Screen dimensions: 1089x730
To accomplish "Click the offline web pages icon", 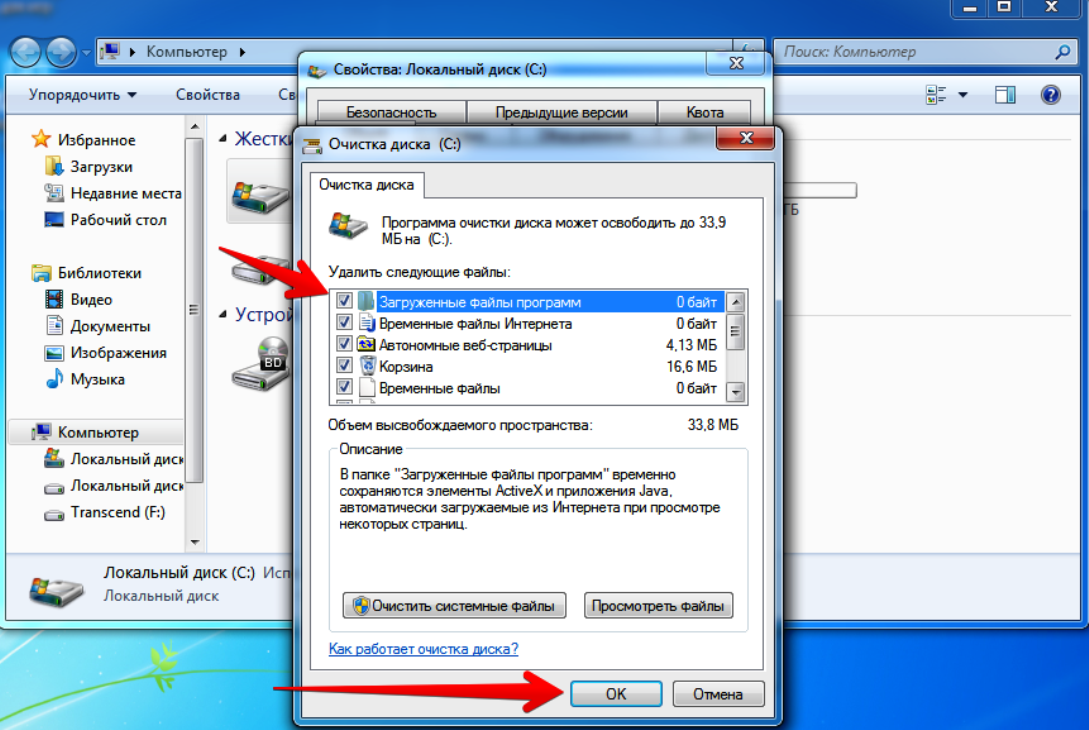I will 367,344.
